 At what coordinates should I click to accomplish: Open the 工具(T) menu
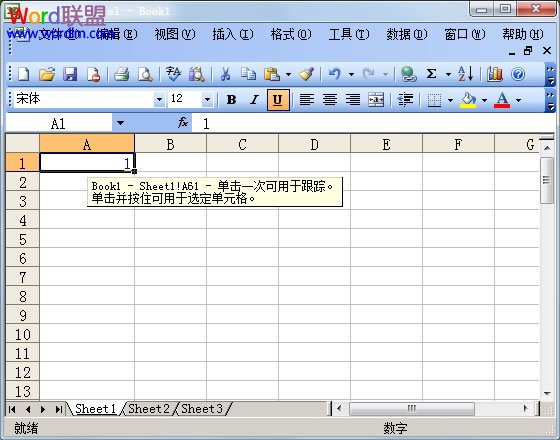349,34
